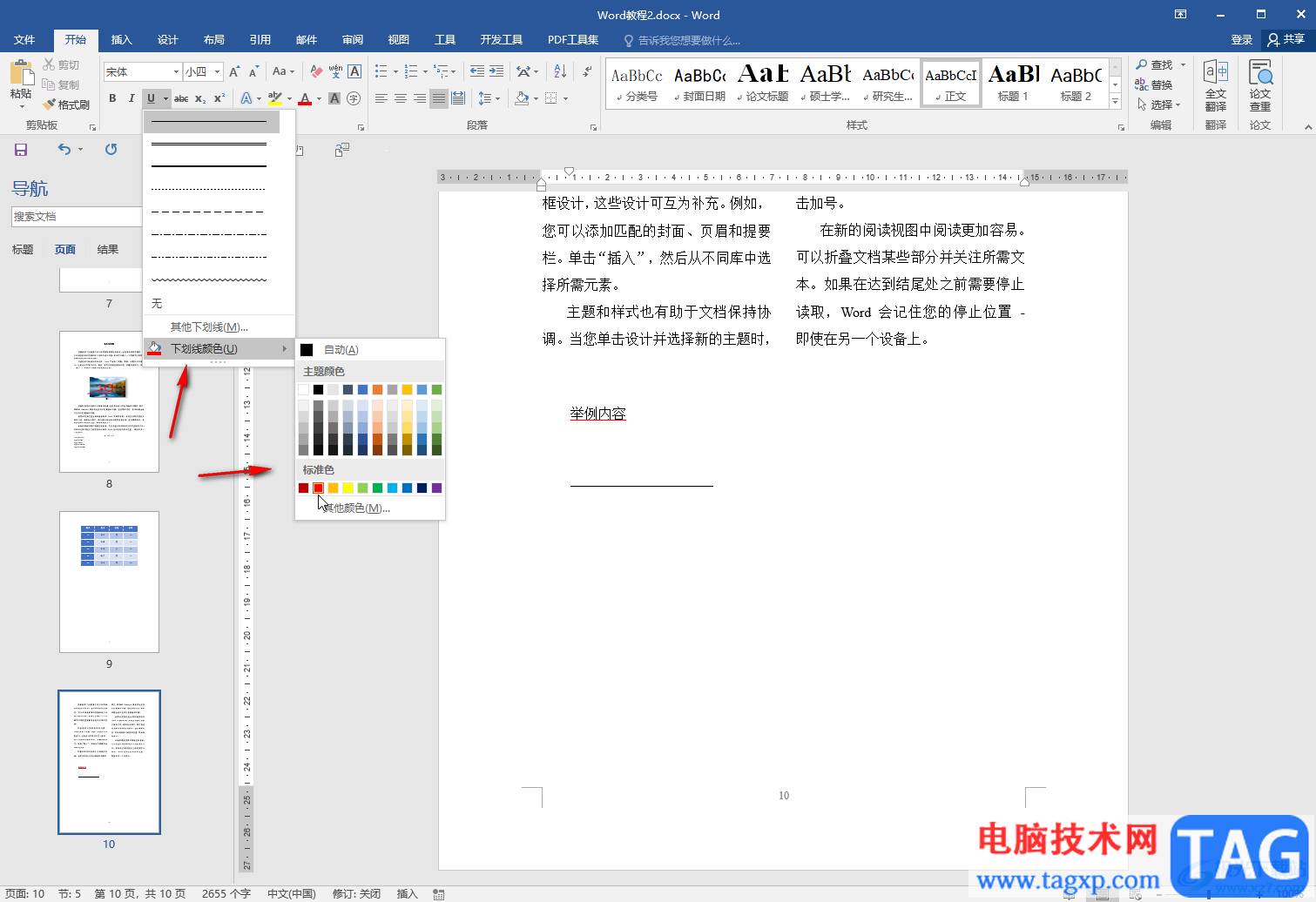
Task: Switch navigation pane to Results (结果)
Action: 108,249
